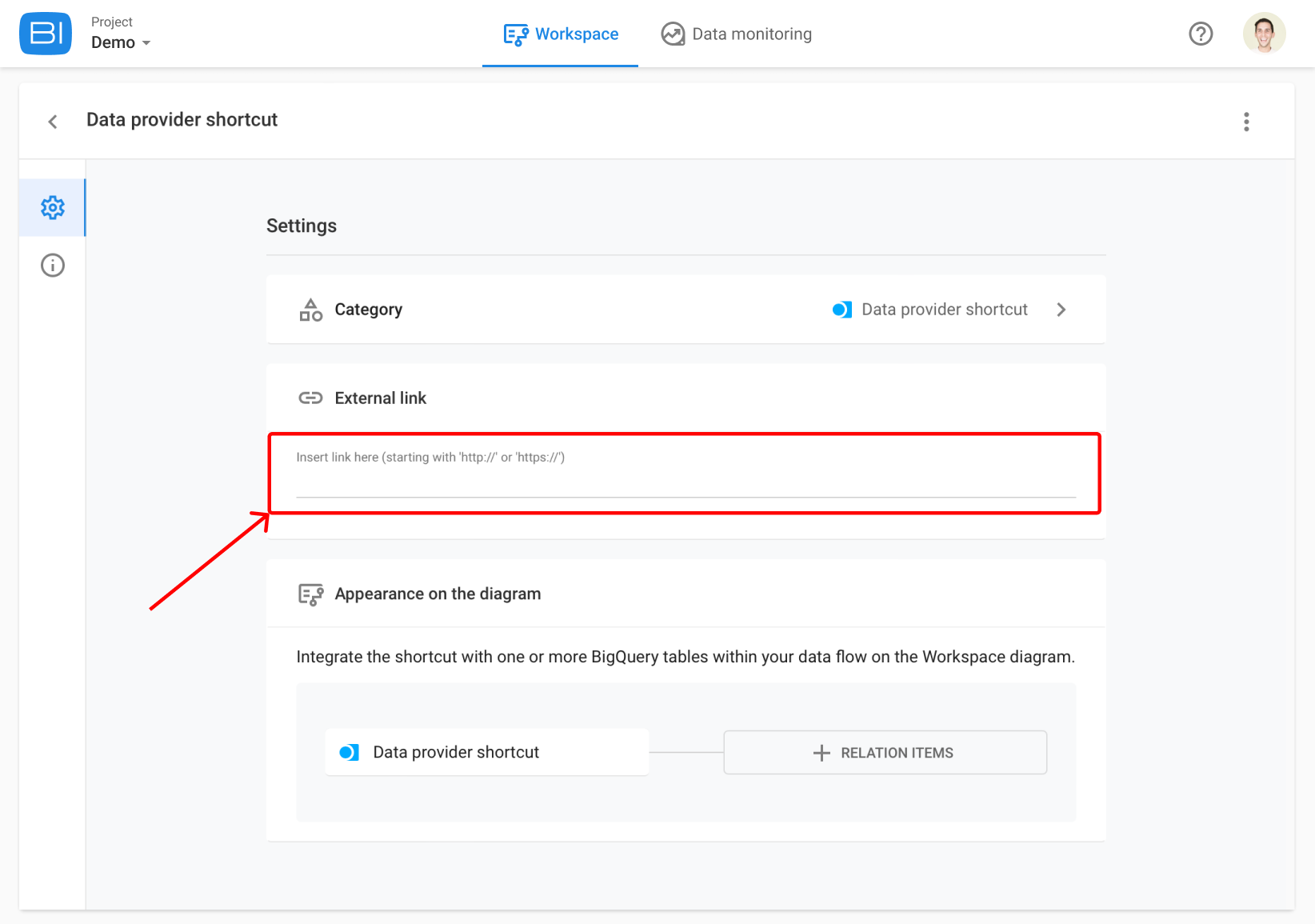Focus the external link input field

[x=685, y=474]
